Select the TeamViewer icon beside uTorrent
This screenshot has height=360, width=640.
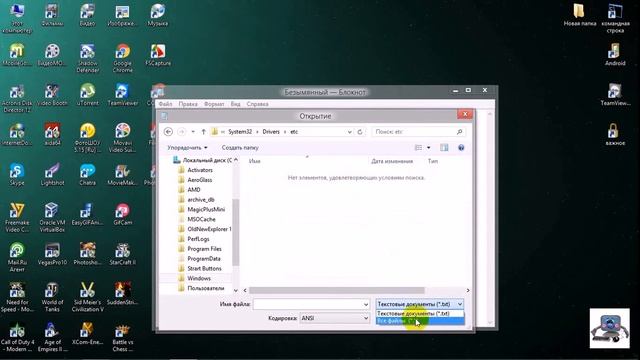point(122,95)
